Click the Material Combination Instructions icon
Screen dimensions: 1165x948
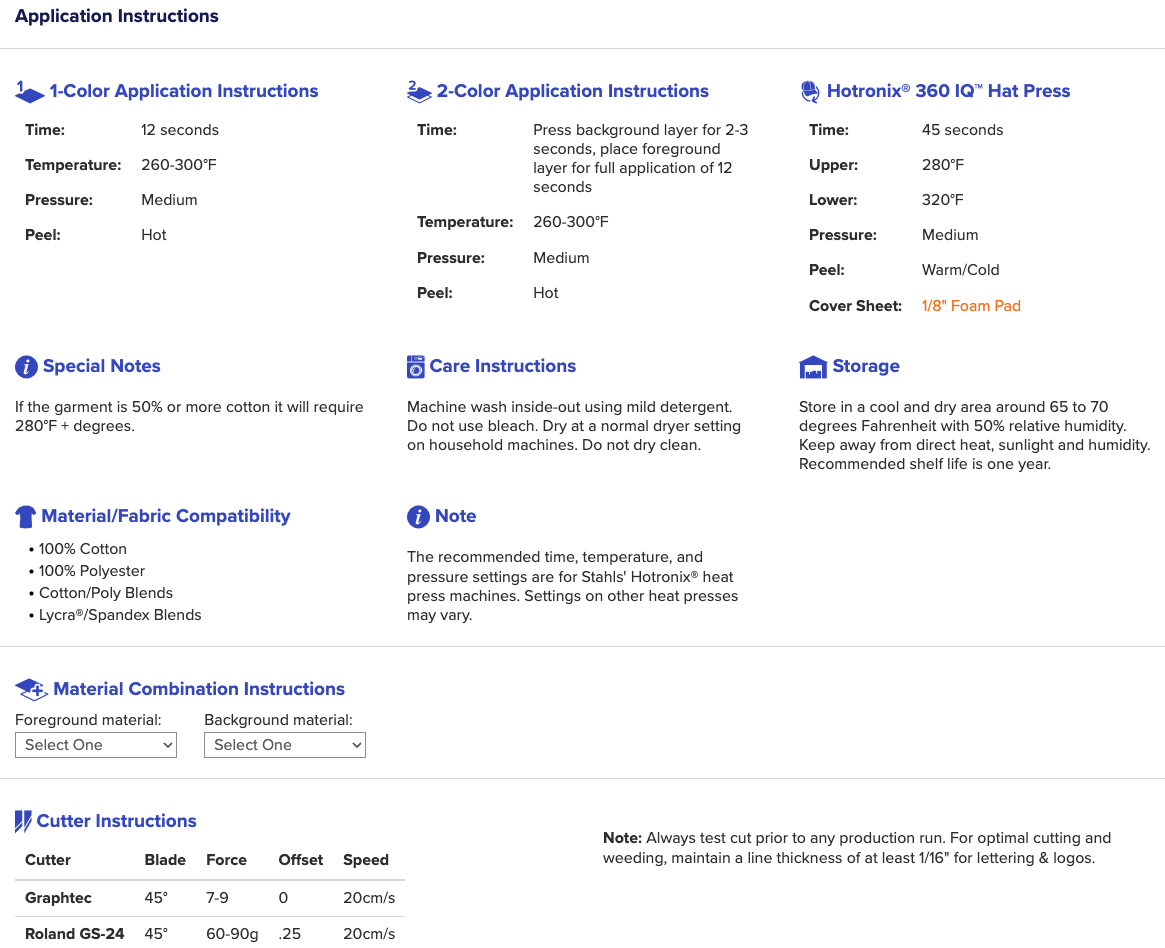tap(31, 689)
